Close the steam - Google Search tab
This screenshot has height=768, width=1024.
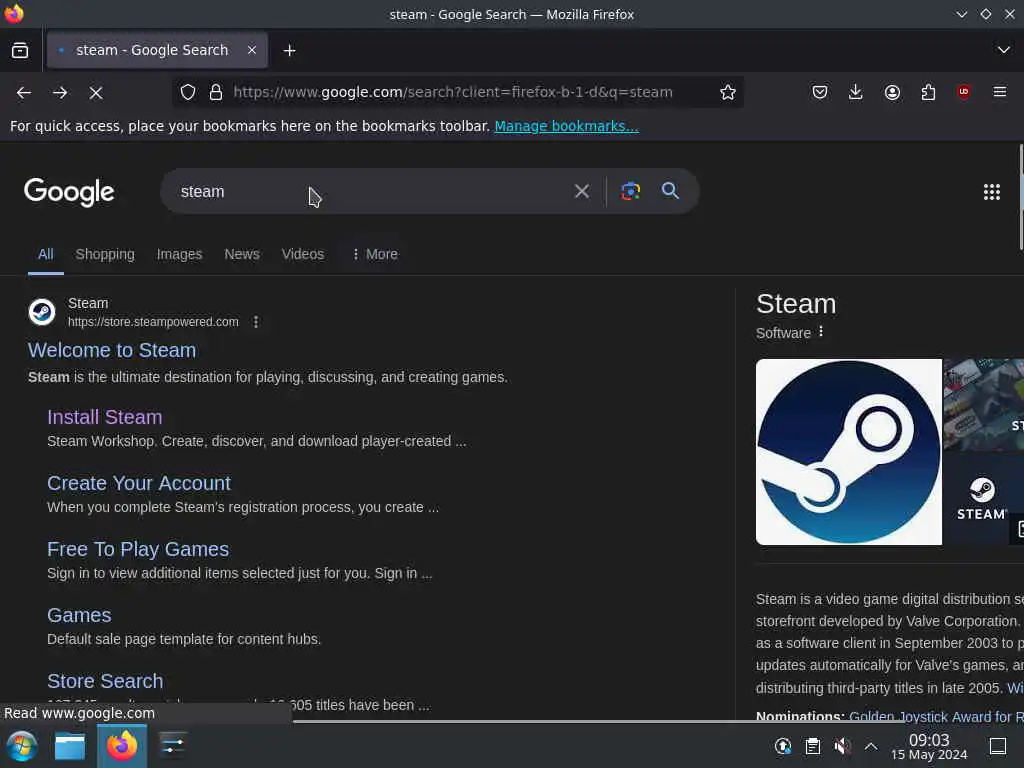pyautogui.click(x=252, y=50)
